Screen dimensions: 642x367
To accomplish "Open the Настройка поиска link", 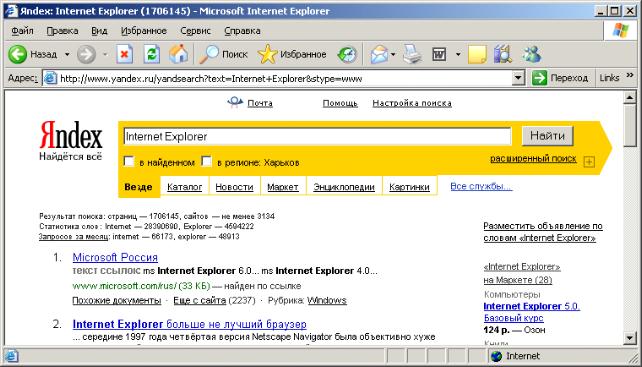I will [x=412, y=103].
